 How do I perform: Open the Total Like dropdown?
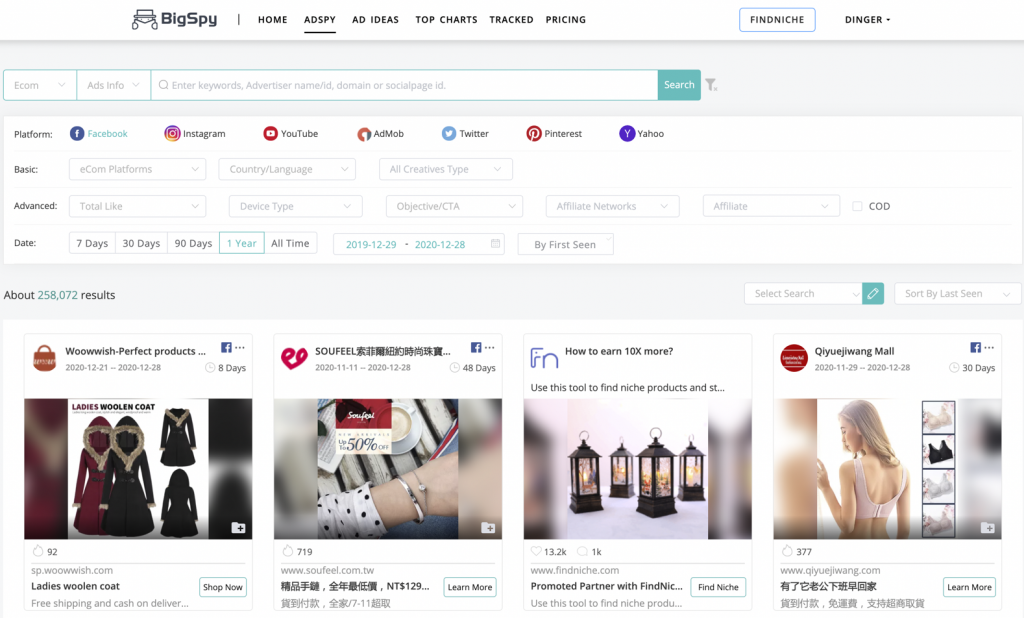coord(137,206)
